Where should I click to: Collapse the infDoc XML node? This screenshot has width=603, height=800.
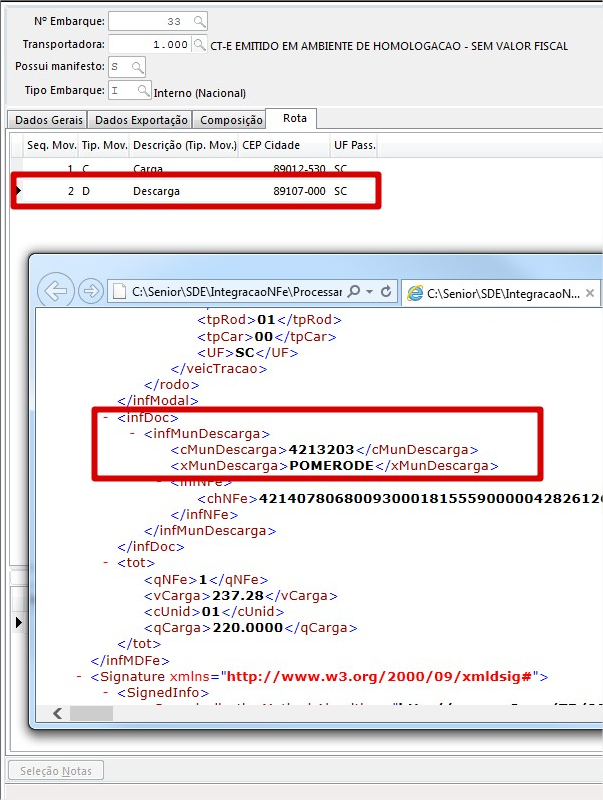pyautogui.click(x=107, y=417)
